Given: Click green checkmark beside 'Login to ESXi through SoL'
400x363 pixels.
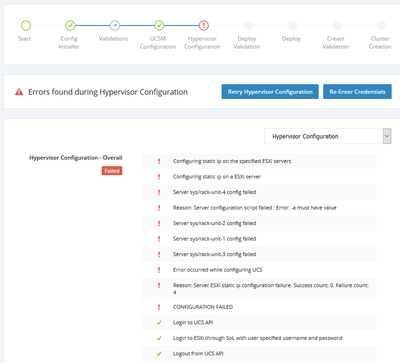Looking at the screenshot, I should pyautogui.click(x=159, y=338).
